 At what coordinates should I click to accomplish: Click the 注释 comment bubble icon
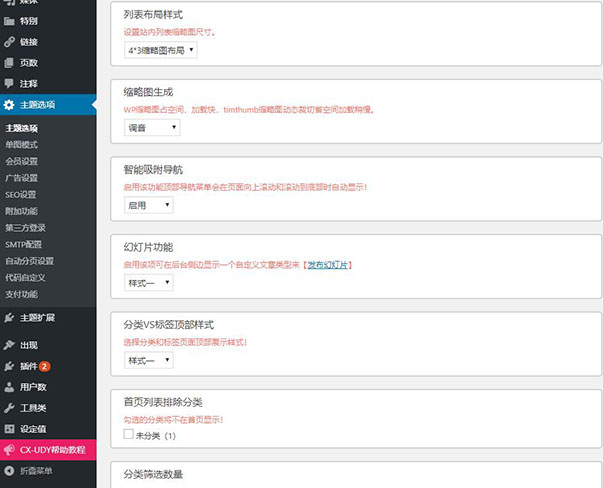tap(9, 83)
